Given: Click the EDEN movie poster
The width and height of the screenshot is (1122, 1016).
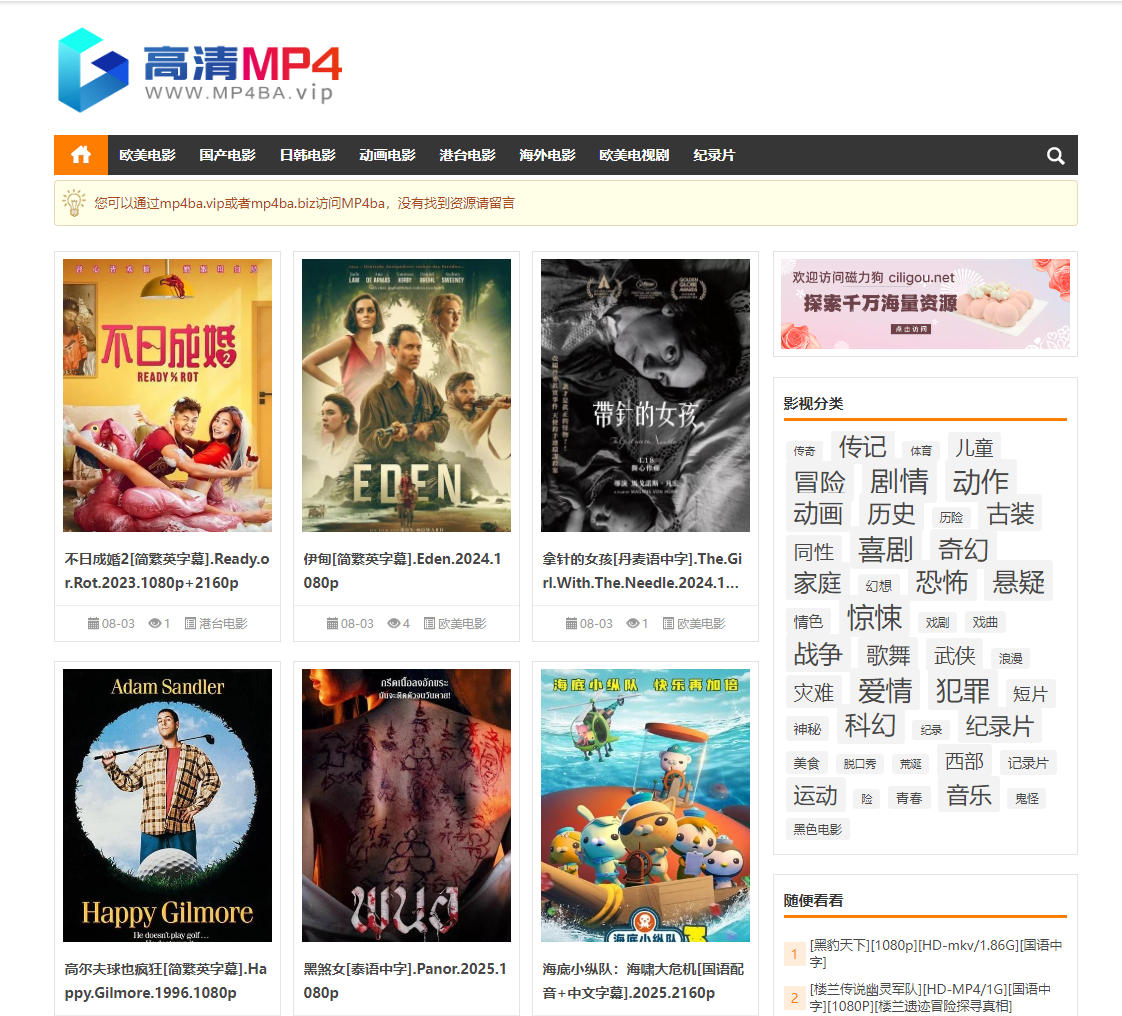Looking at the screenshot, I should (x=406, y=395).
